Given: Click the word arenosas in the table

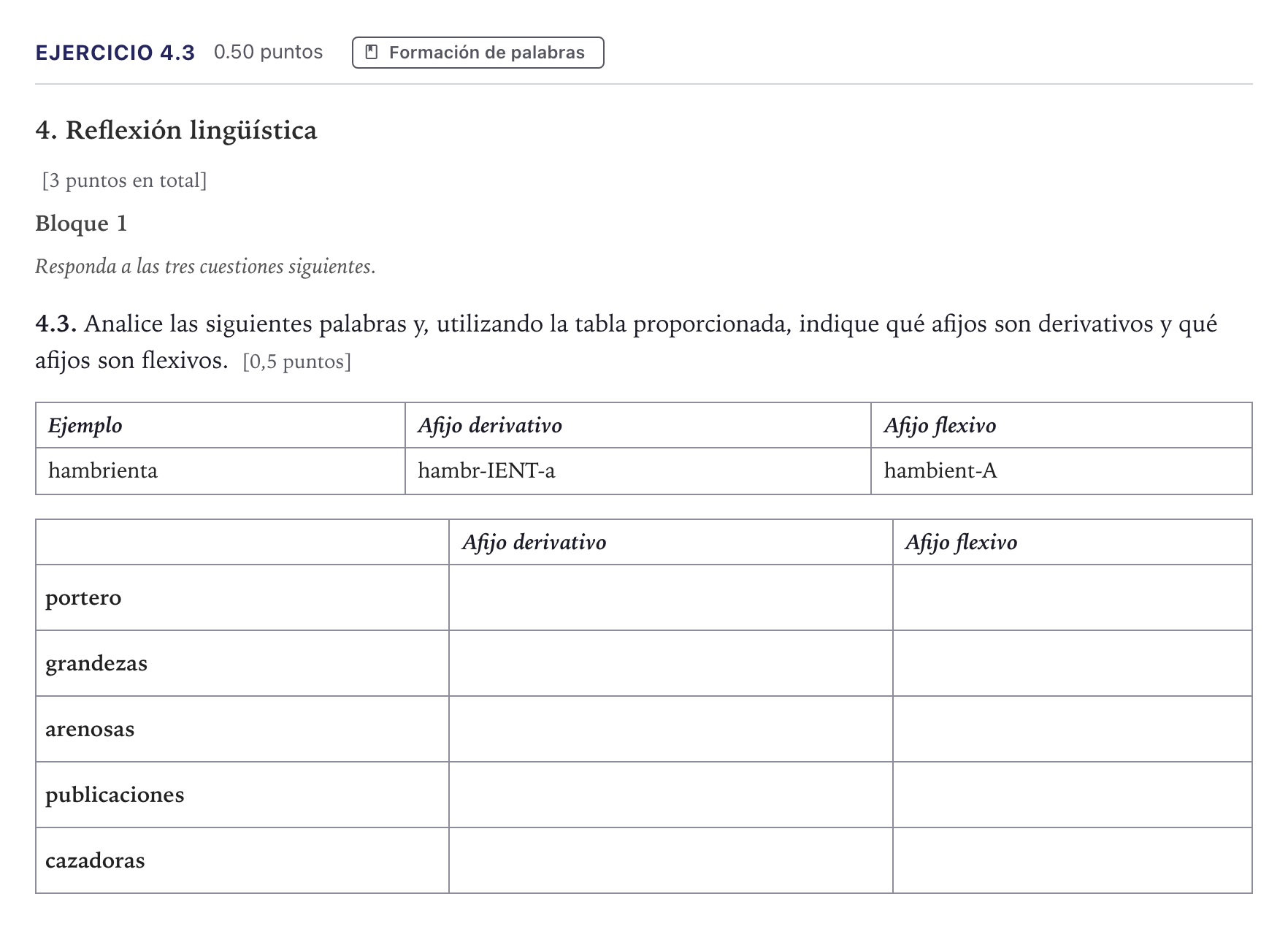Looking at the screenshot, I should tap(90, 729).
